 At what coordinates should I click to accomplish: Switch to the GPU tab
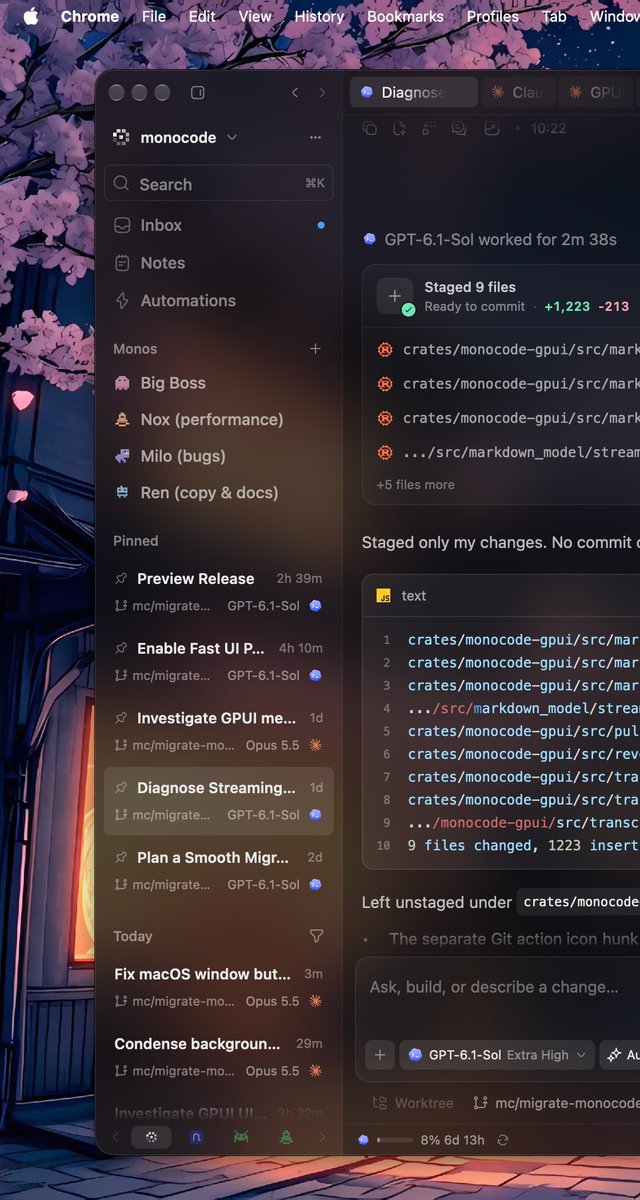click(x=596, y=92)
